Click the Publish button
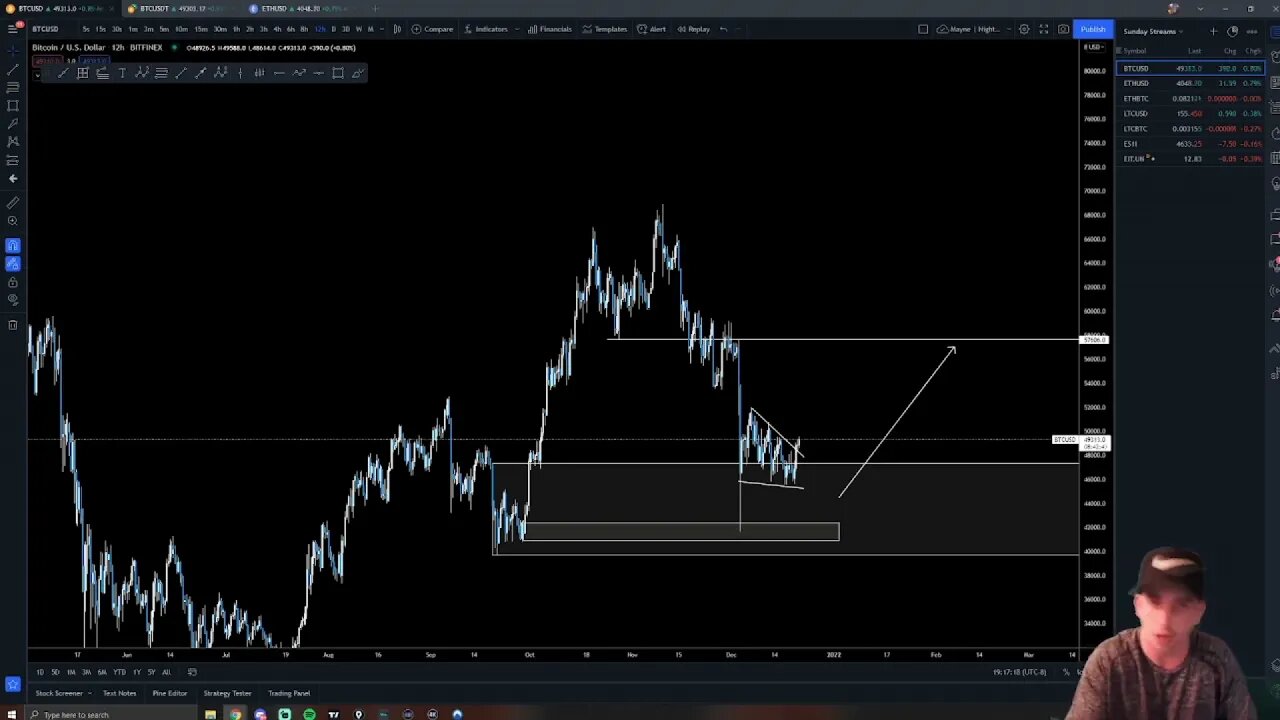1280x720 pixels. (1093, 29)
